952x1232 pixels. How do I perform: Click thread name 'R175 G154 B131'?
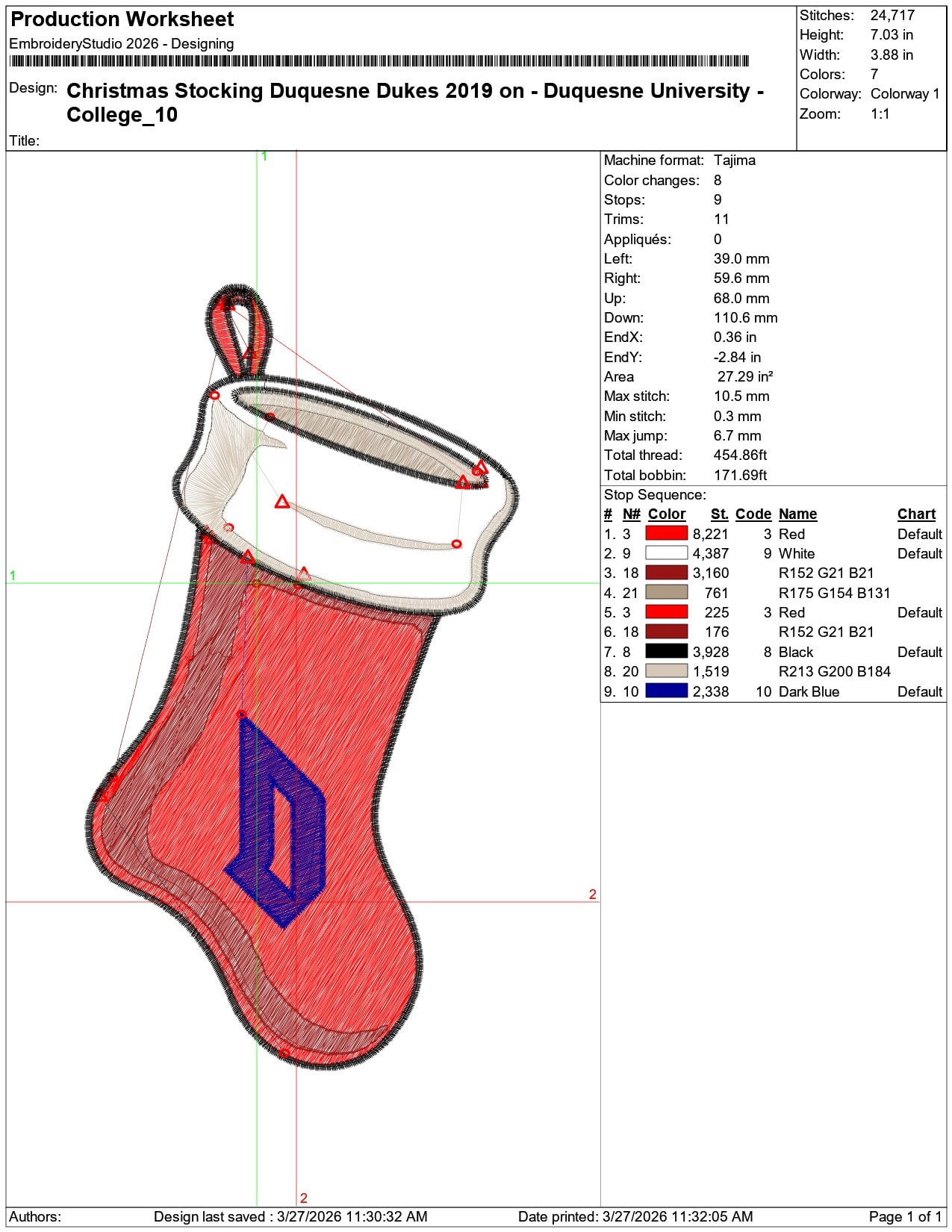tap(835, 593)
